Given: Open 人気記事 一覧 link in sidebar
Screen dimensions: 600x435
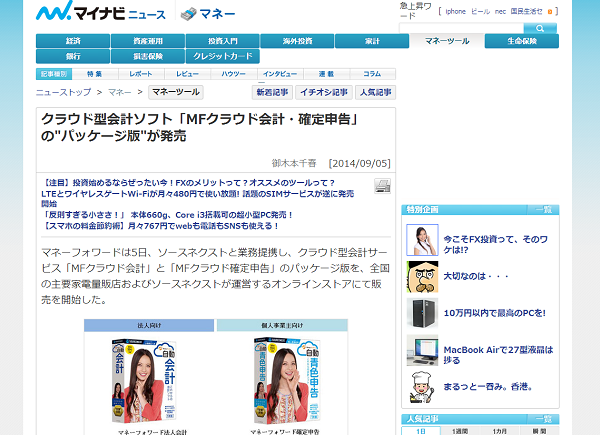Looking at the screenshot, I should pos(543,419).
